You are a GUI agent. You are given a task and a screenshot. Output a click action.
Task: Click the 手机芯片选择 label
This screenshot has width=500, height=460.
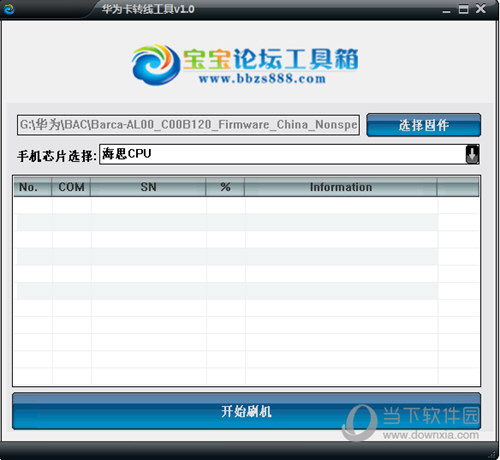(x=57, y=156)
